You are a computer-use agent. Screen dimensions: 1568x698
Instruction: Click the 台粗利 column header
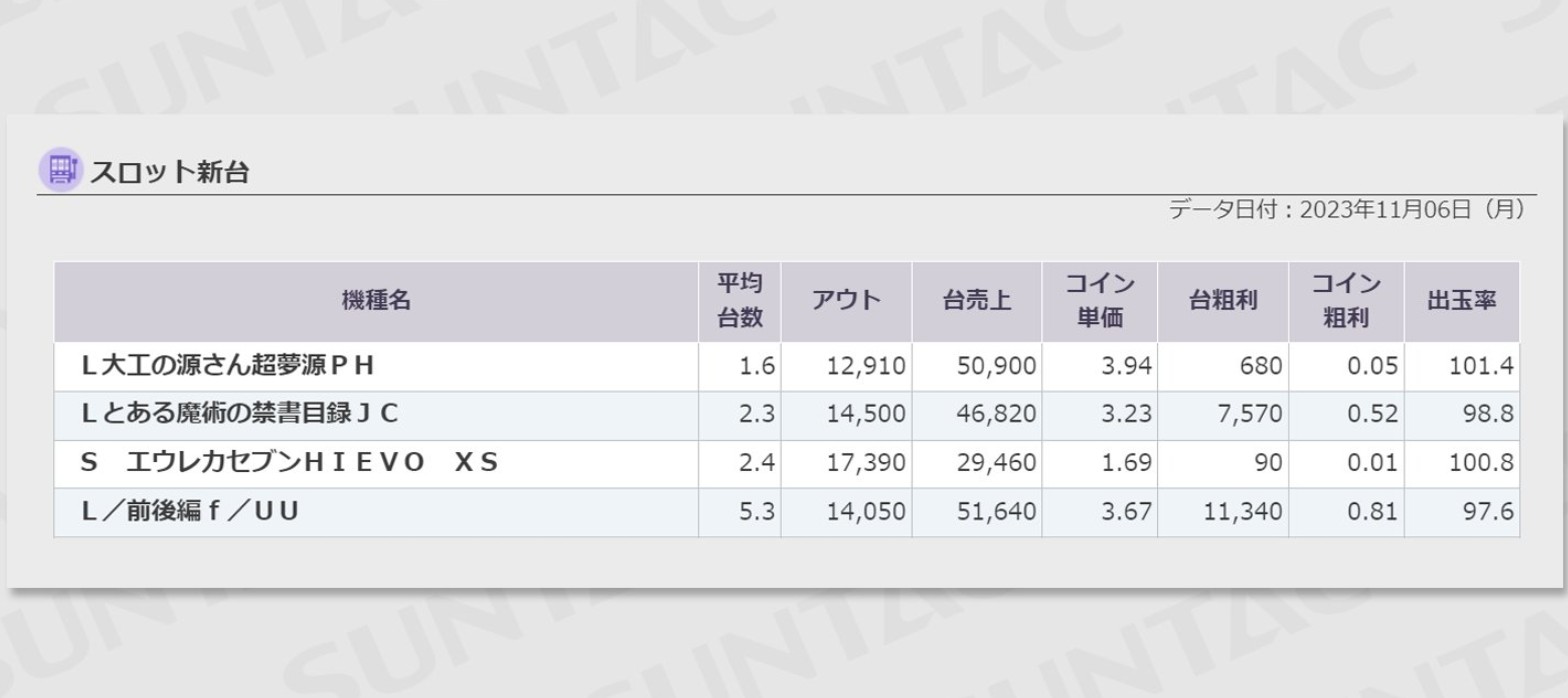(1223, 301)
